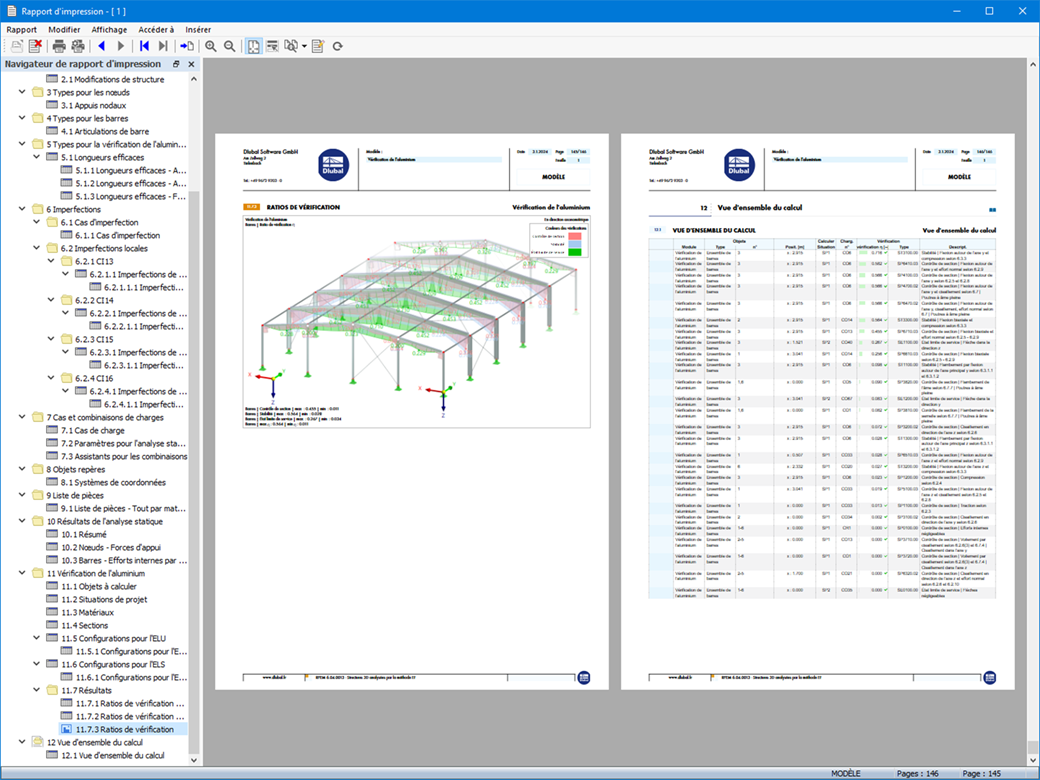Collapse '10 Résultats de l'analyse statique' node
The width and height of the screenshot is (1040, 780).
pyautogui.click(x=22, y=521)
